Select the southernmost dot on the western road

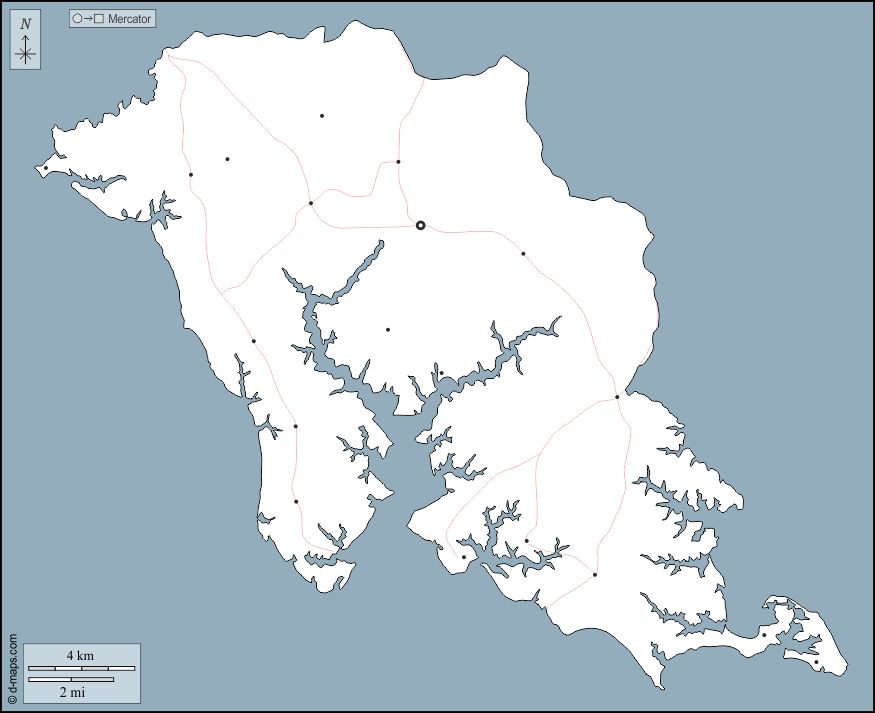(x=296, y=502)
